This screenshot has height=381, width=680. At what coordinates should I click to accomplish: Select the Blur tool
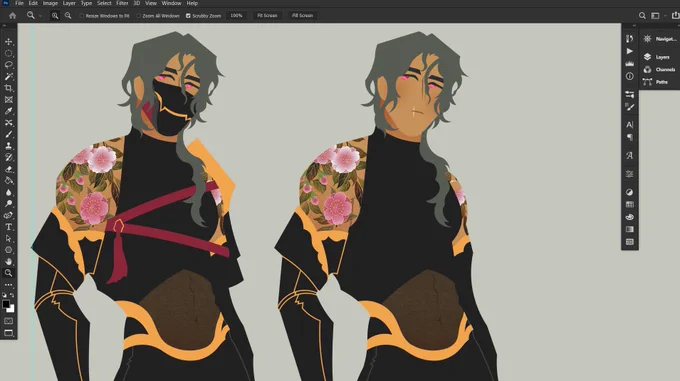(x=8, y=192)
